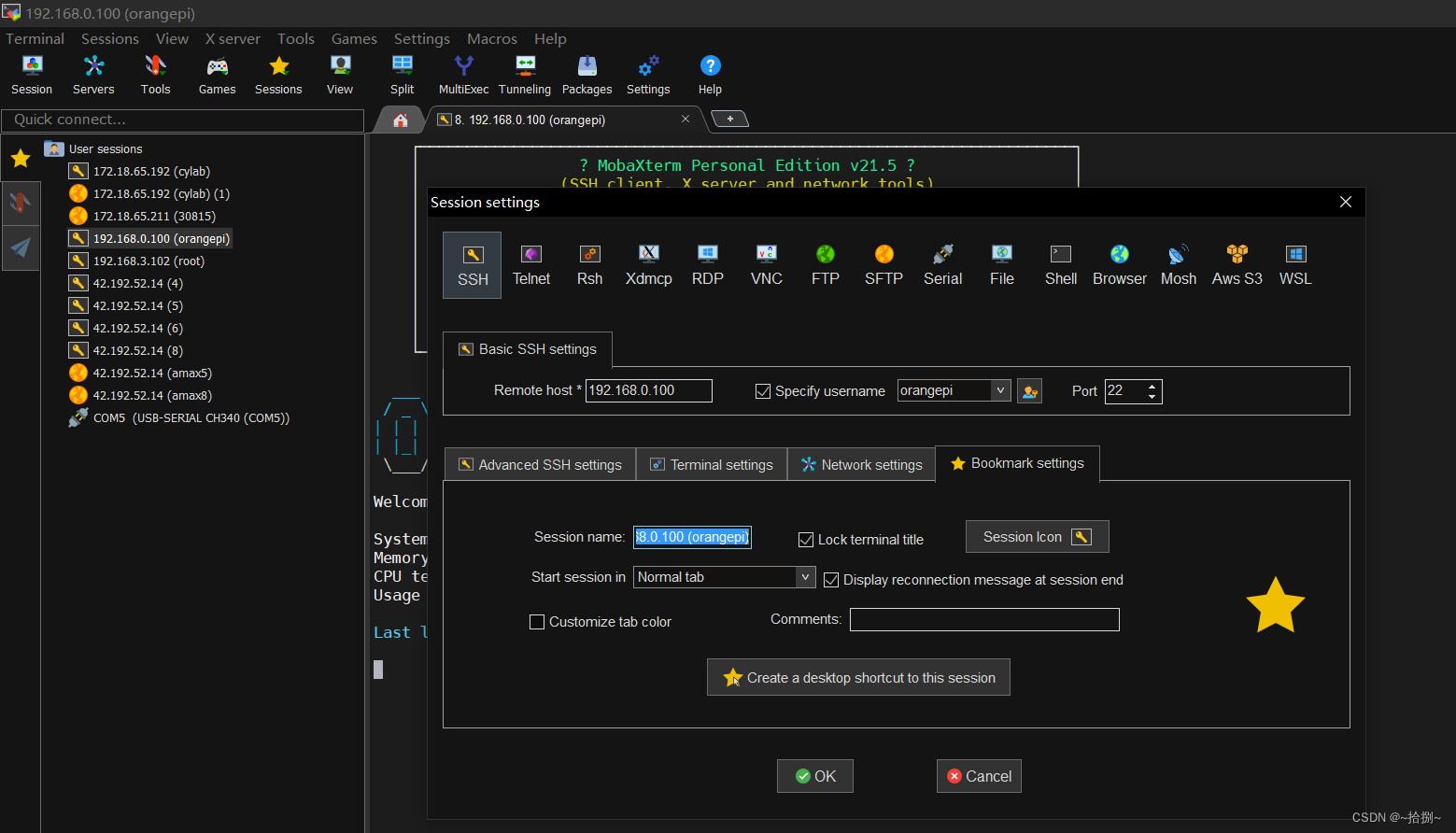Select the Xdmcp session type
Screen dimensions: 1456x833
649,265
